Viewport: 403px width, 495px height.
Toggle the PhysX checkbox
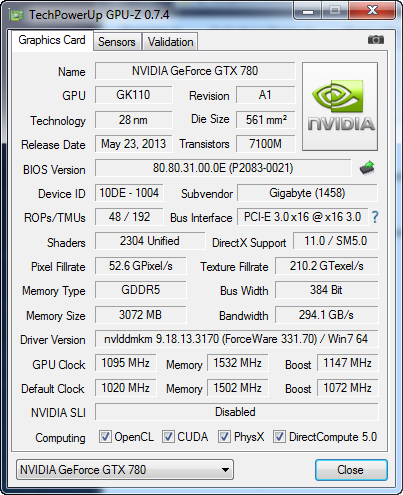click(x=224, y=437)
